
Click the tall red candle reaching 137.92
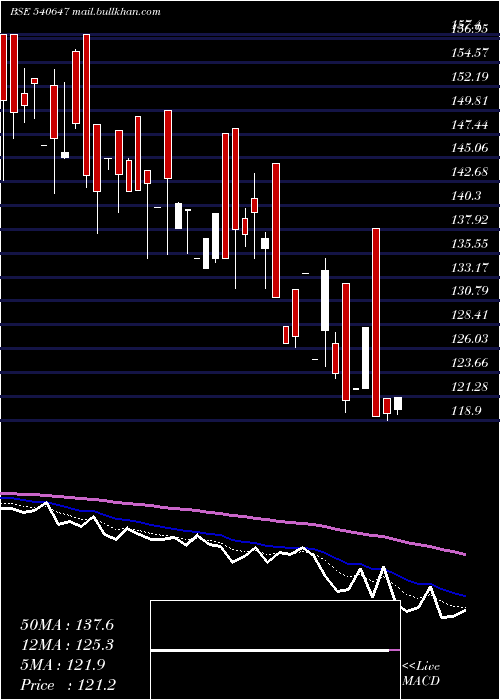376,322
